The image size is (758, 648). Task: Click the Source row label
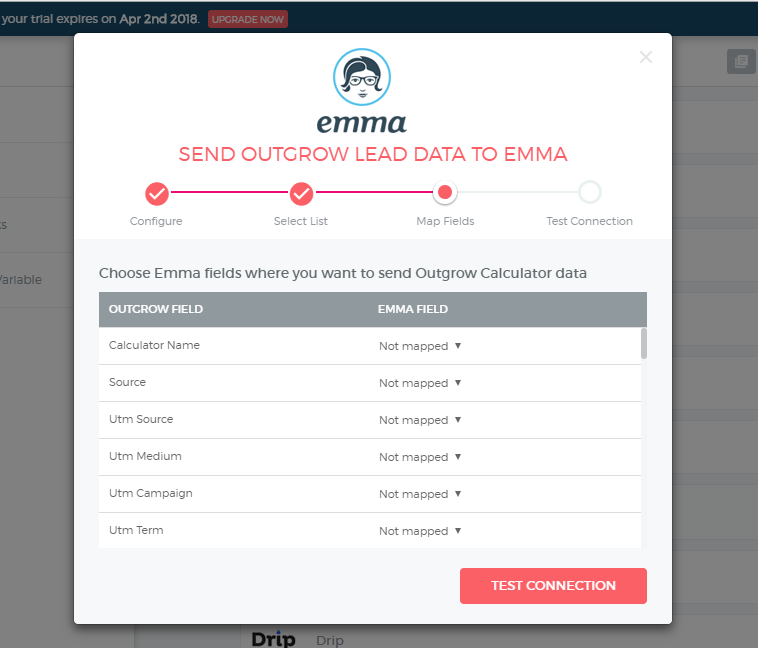tap(127, 382)
